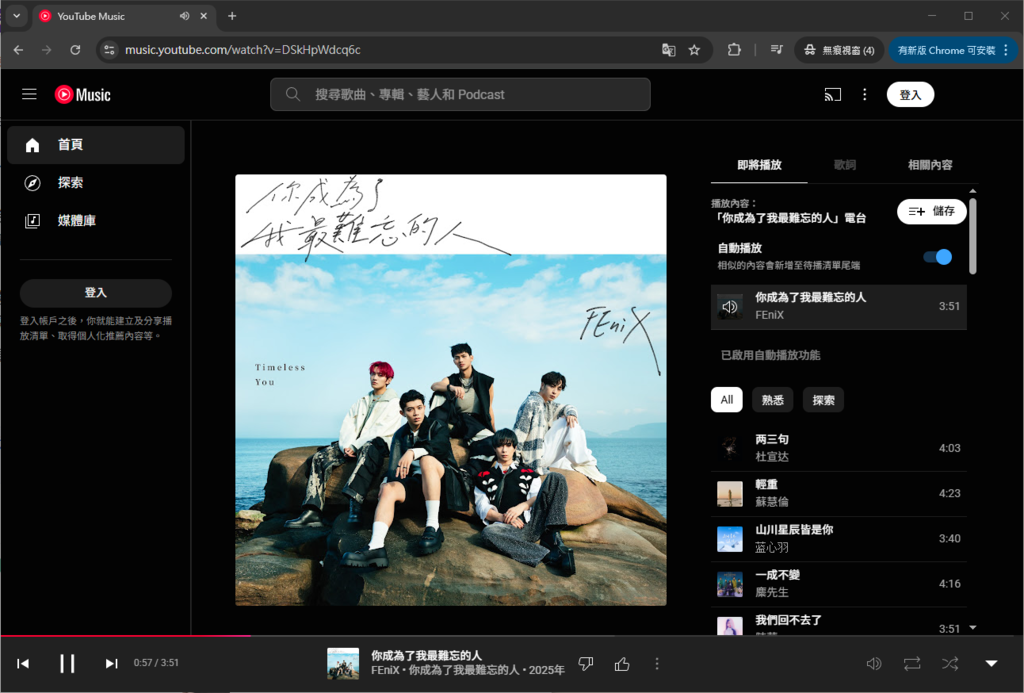
Task: Click the 山川星辰皆是你 queue thumbnail
Action: (729, 539)
